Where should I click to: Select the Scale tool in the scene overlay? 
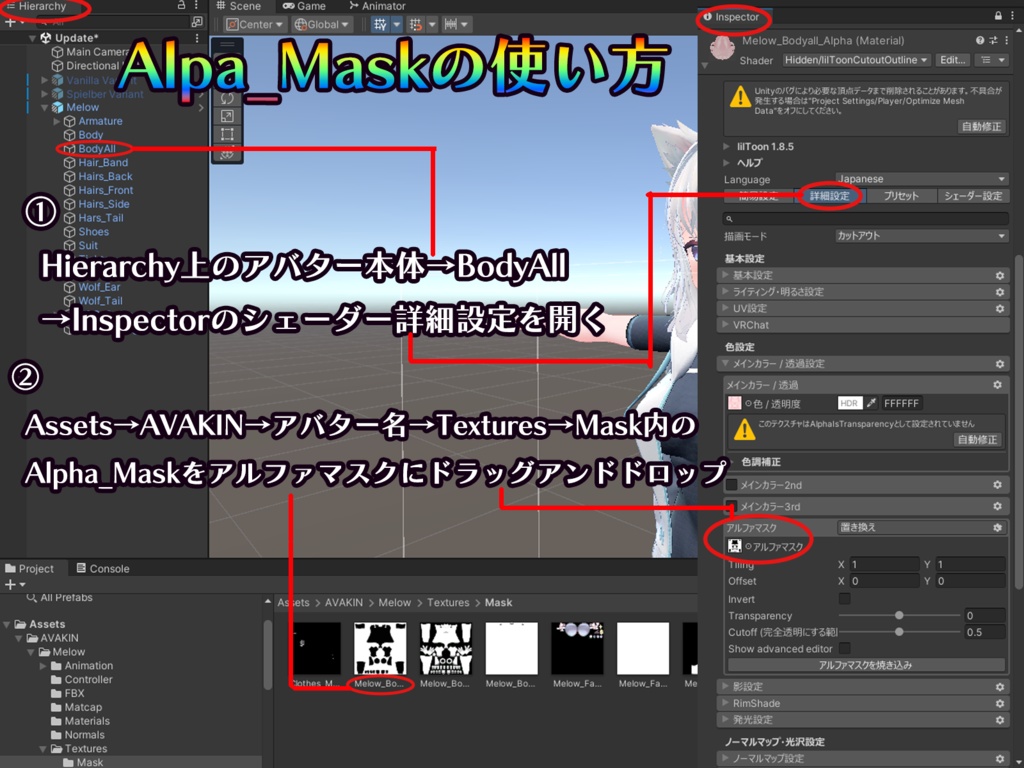[x=227, y=115]
